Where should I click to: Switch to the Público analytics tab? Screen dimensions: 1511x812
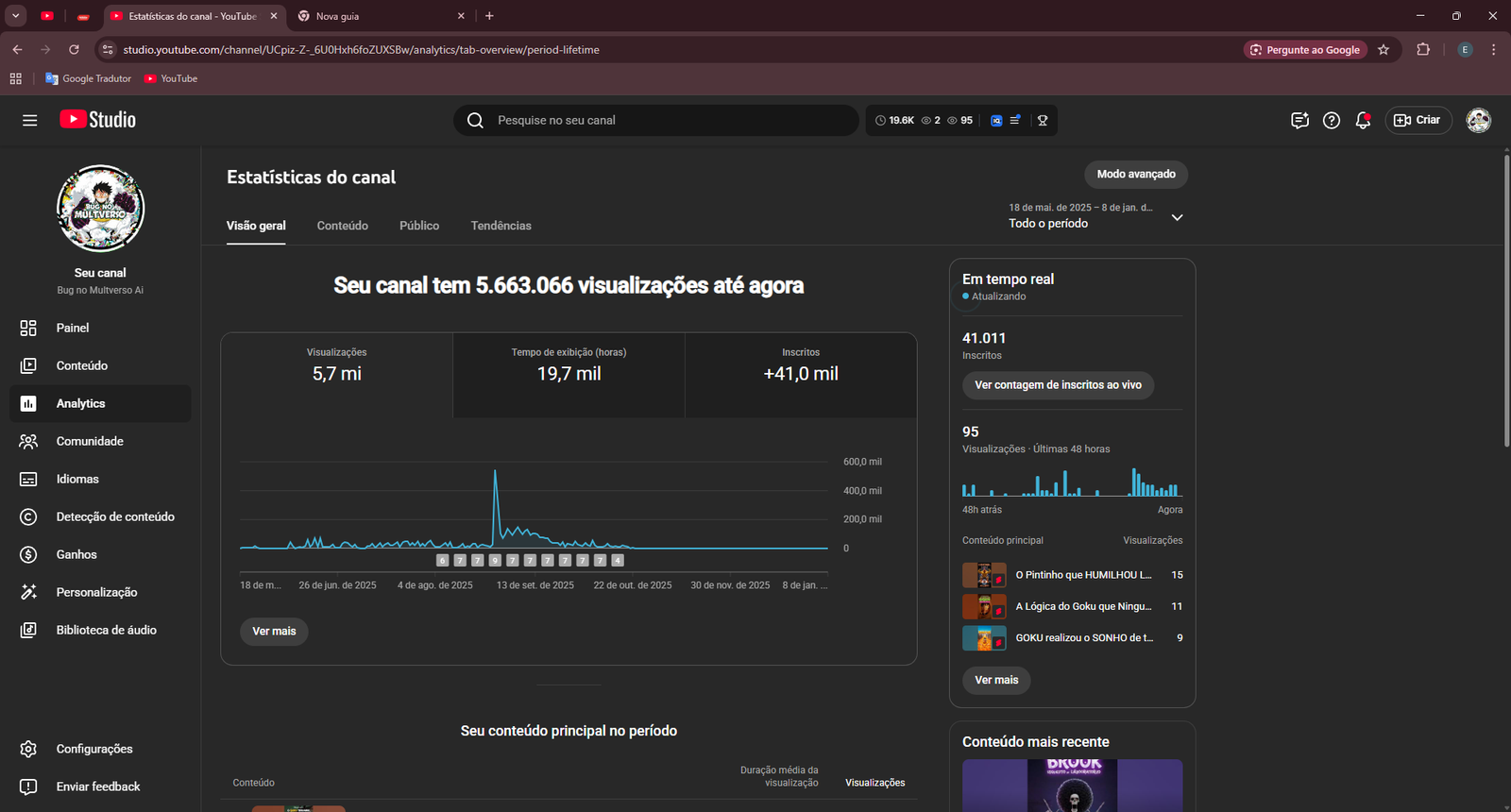419,226
